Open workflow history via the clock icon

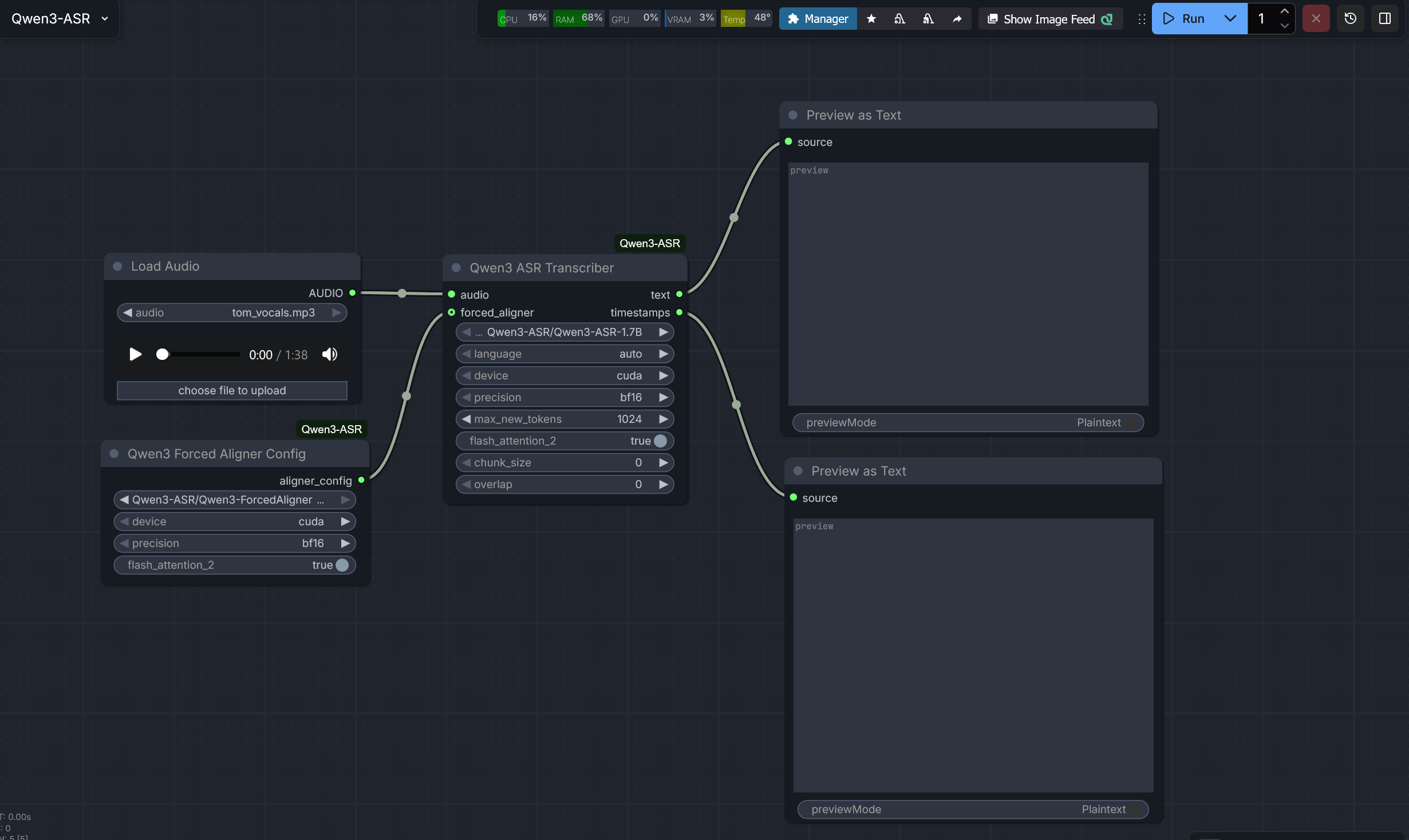coord(1350,18)
